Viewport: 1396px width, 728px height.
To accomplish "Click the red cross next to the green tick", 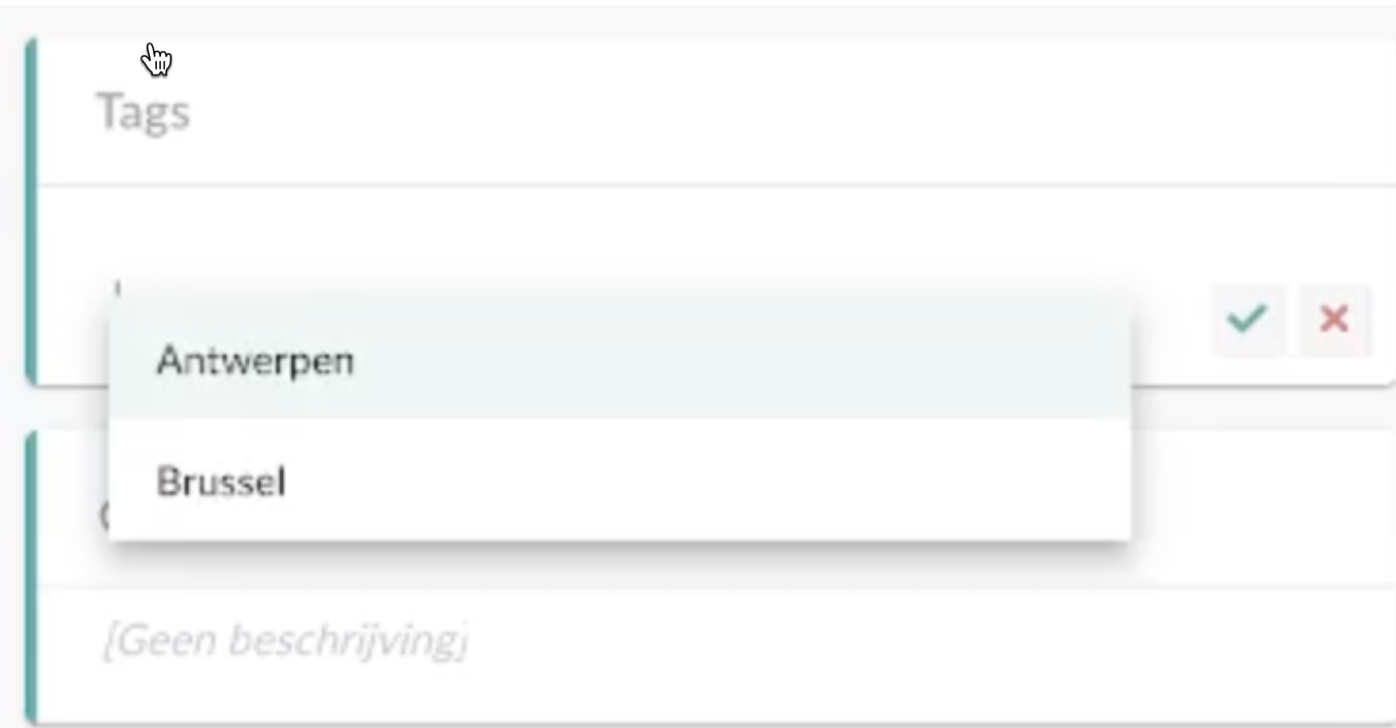I will point(1334,319).
